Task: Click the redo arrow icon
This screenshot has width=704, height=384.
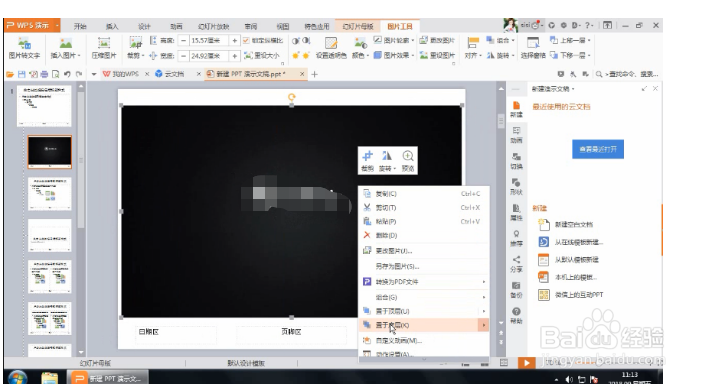Action: click(79, 74)
